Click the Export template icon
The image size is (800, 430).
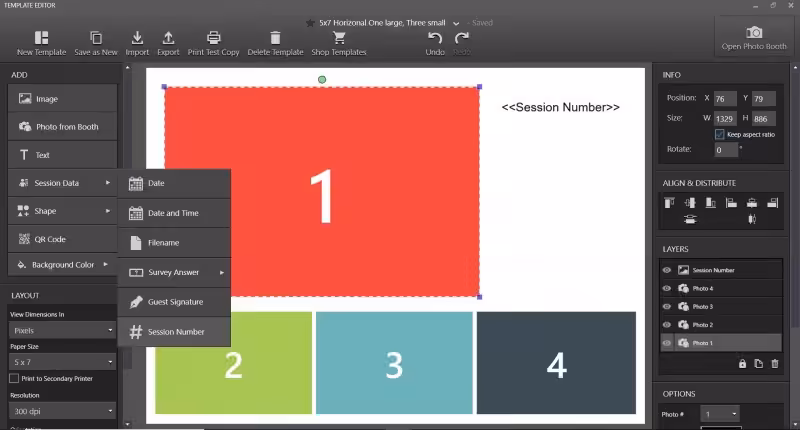(168, 37)
